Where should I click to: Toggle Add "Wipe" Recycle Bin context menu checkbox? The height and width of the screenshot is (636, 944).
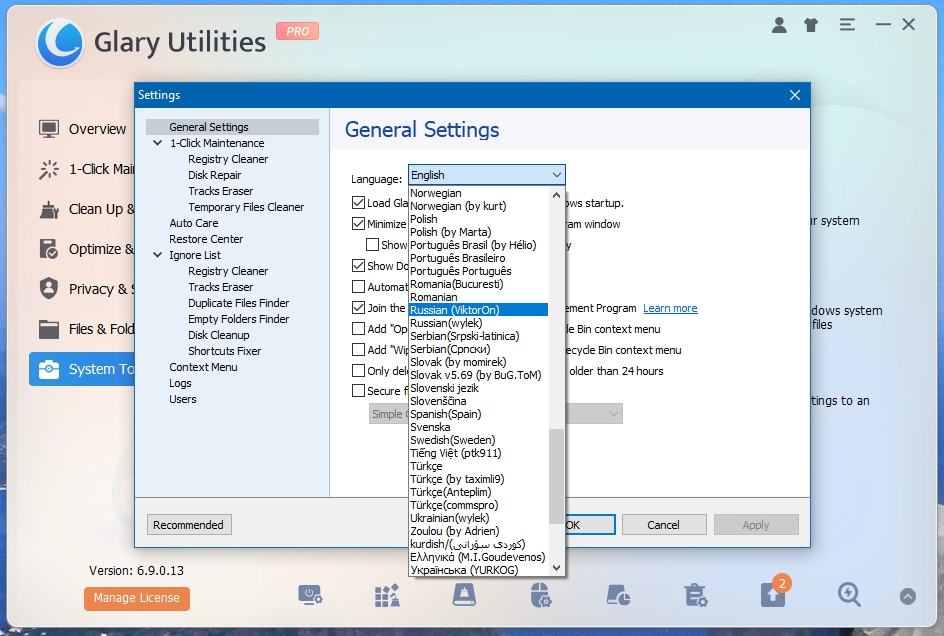[x=358, y=349]
